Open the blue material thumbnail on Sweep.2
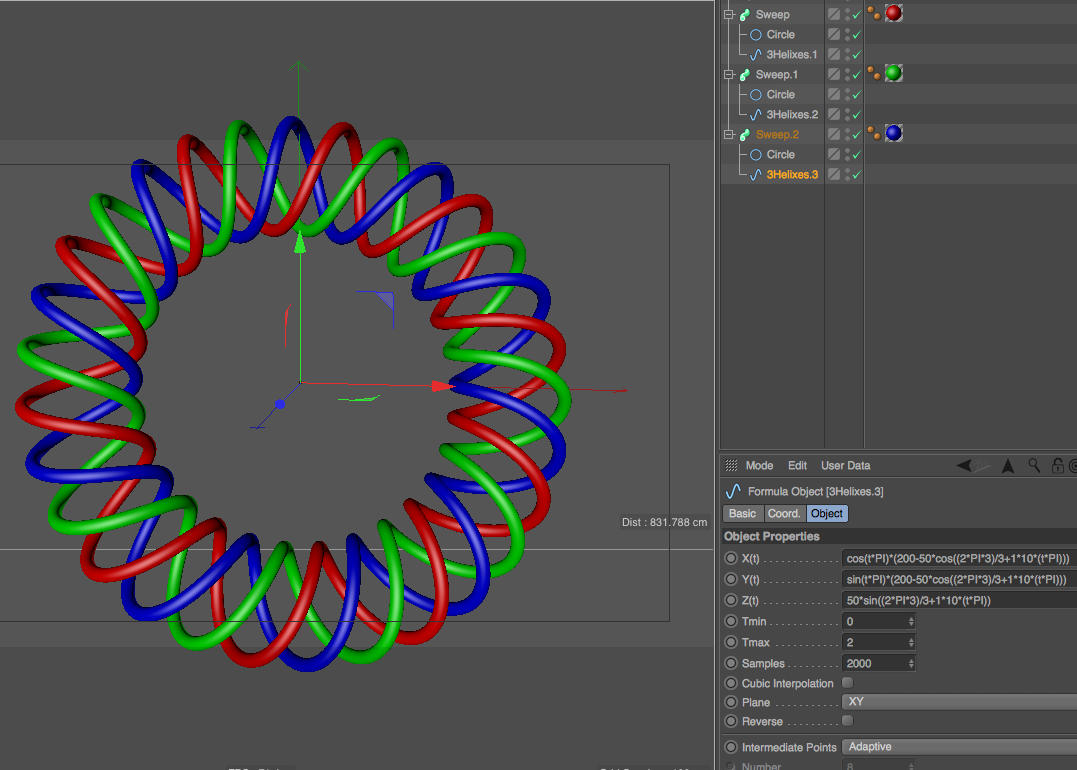 pos(893,132)
